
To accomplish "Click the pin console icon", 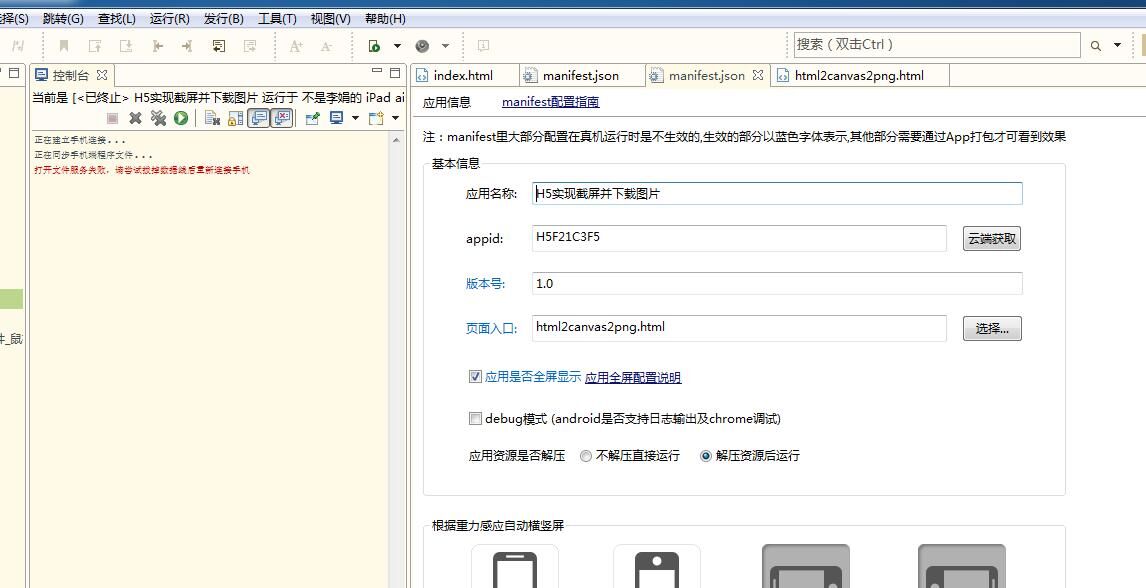I will [312, 118].
